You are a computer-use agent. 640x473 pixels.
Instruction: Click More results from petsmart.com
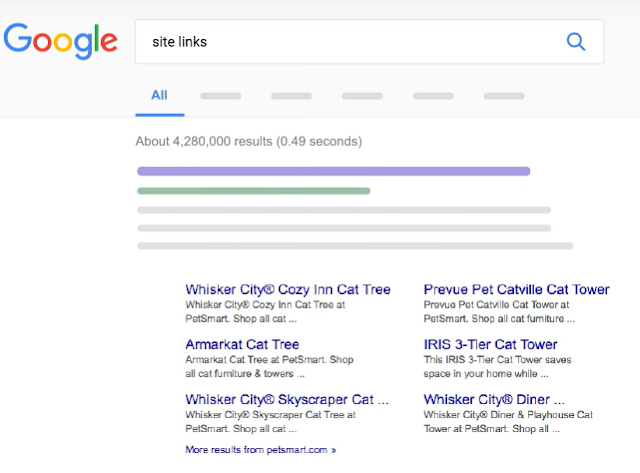click(260, 450)
